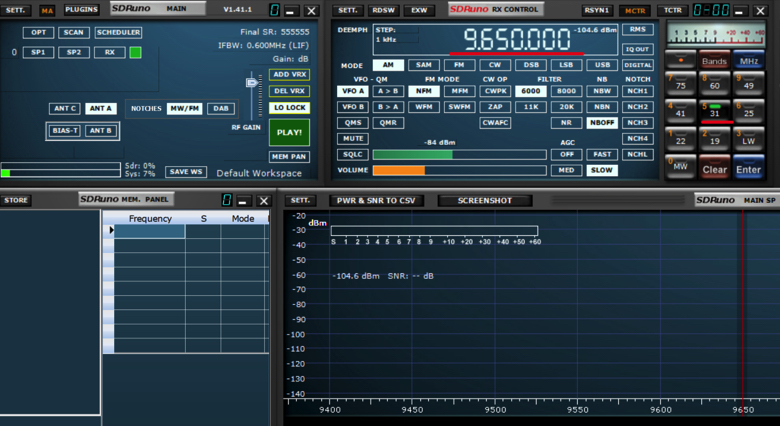Click STORE in the memory panel

(x=16, y=200)
